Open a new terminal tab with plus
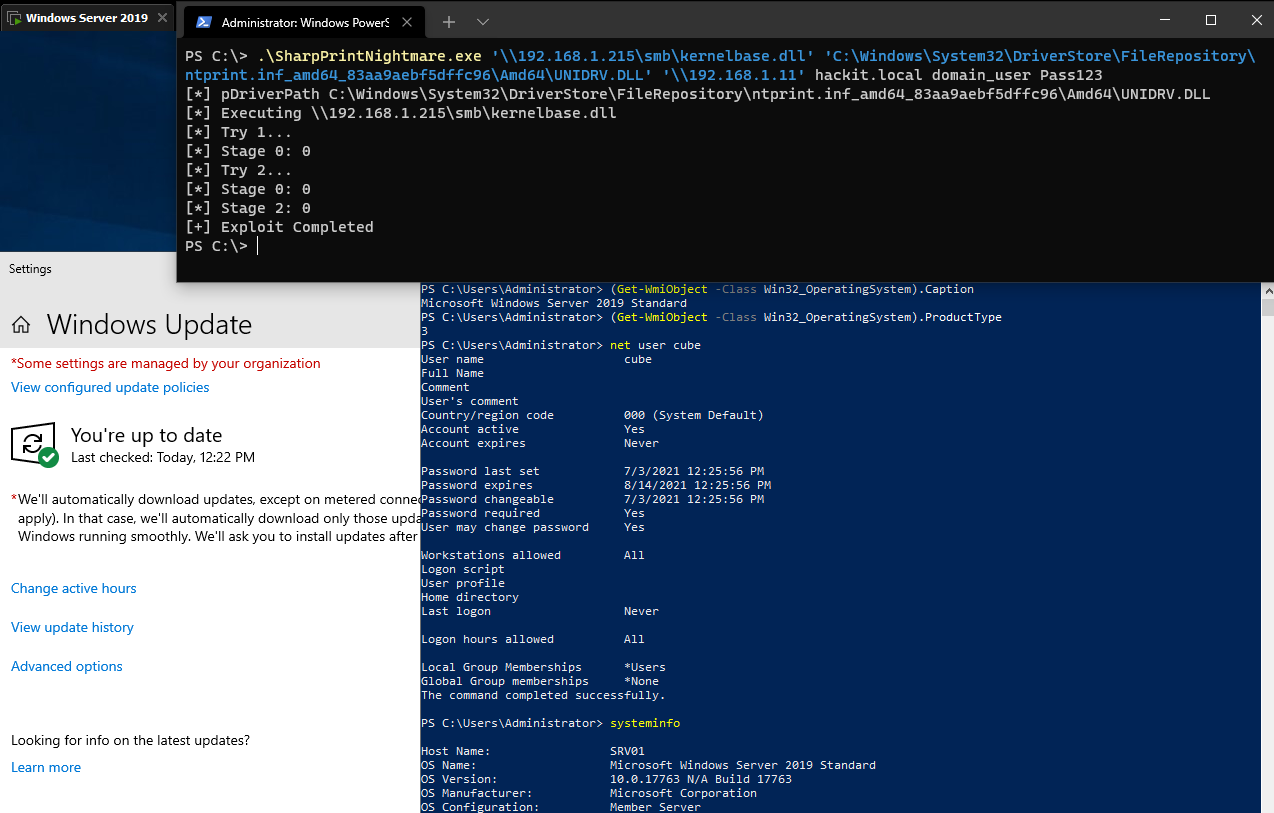 pos(449,21)
